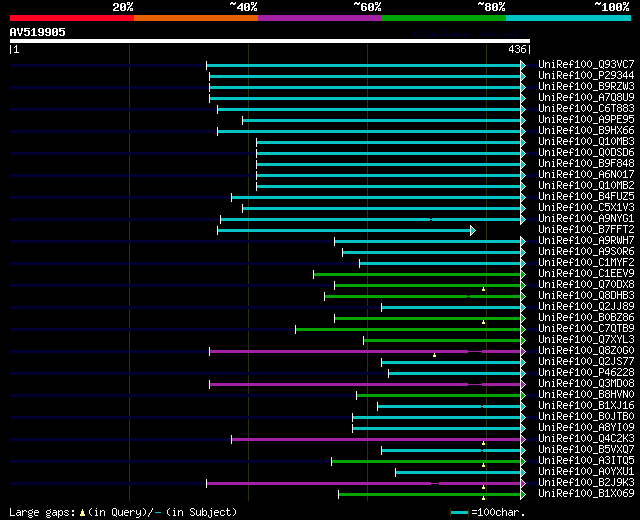
Task: Click the B7FFT2 alignment end arrowhead
Action: tap(473, 231)
